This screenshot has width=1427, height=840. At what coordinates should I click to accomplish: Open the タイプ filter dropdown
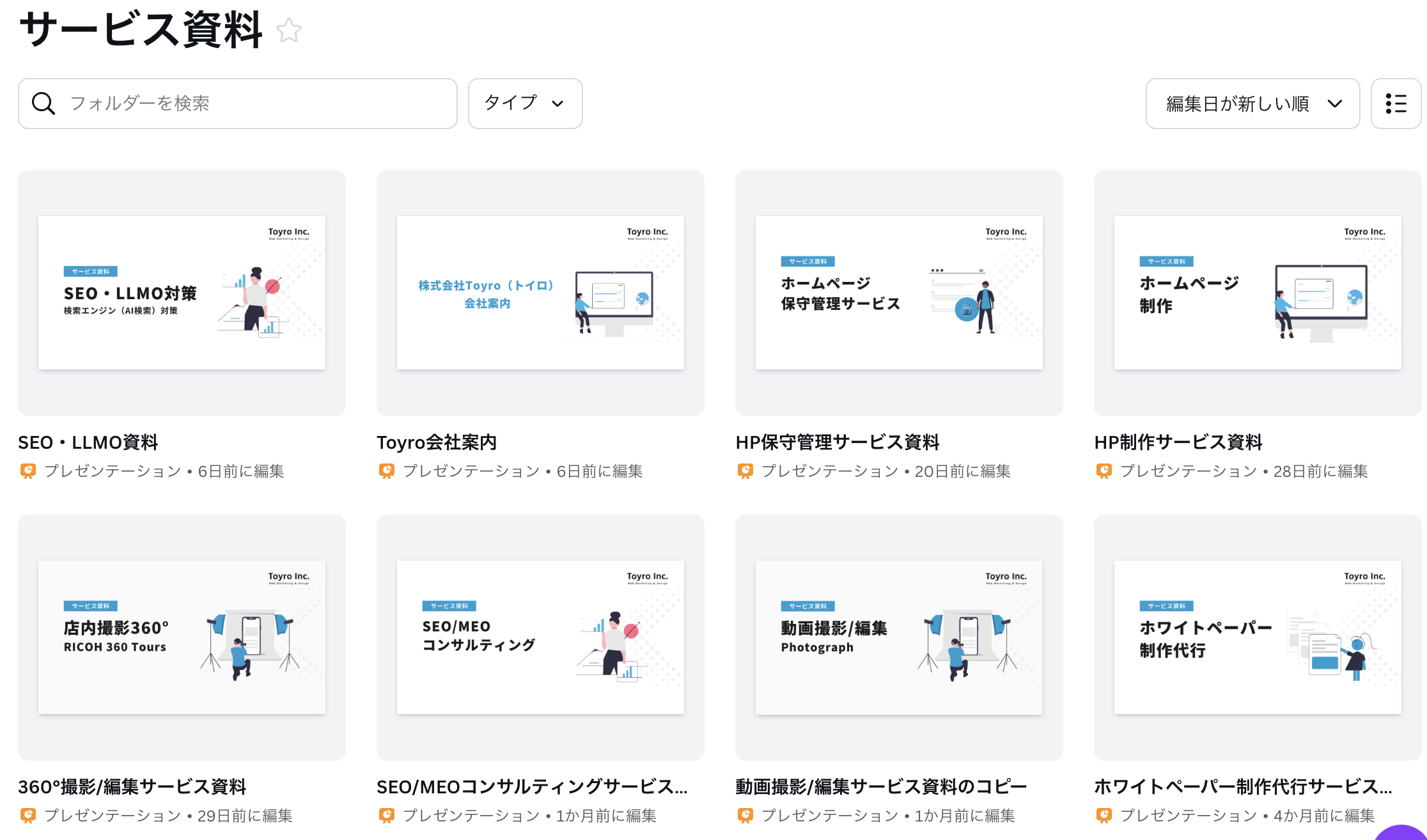click(x=525, y=103)
